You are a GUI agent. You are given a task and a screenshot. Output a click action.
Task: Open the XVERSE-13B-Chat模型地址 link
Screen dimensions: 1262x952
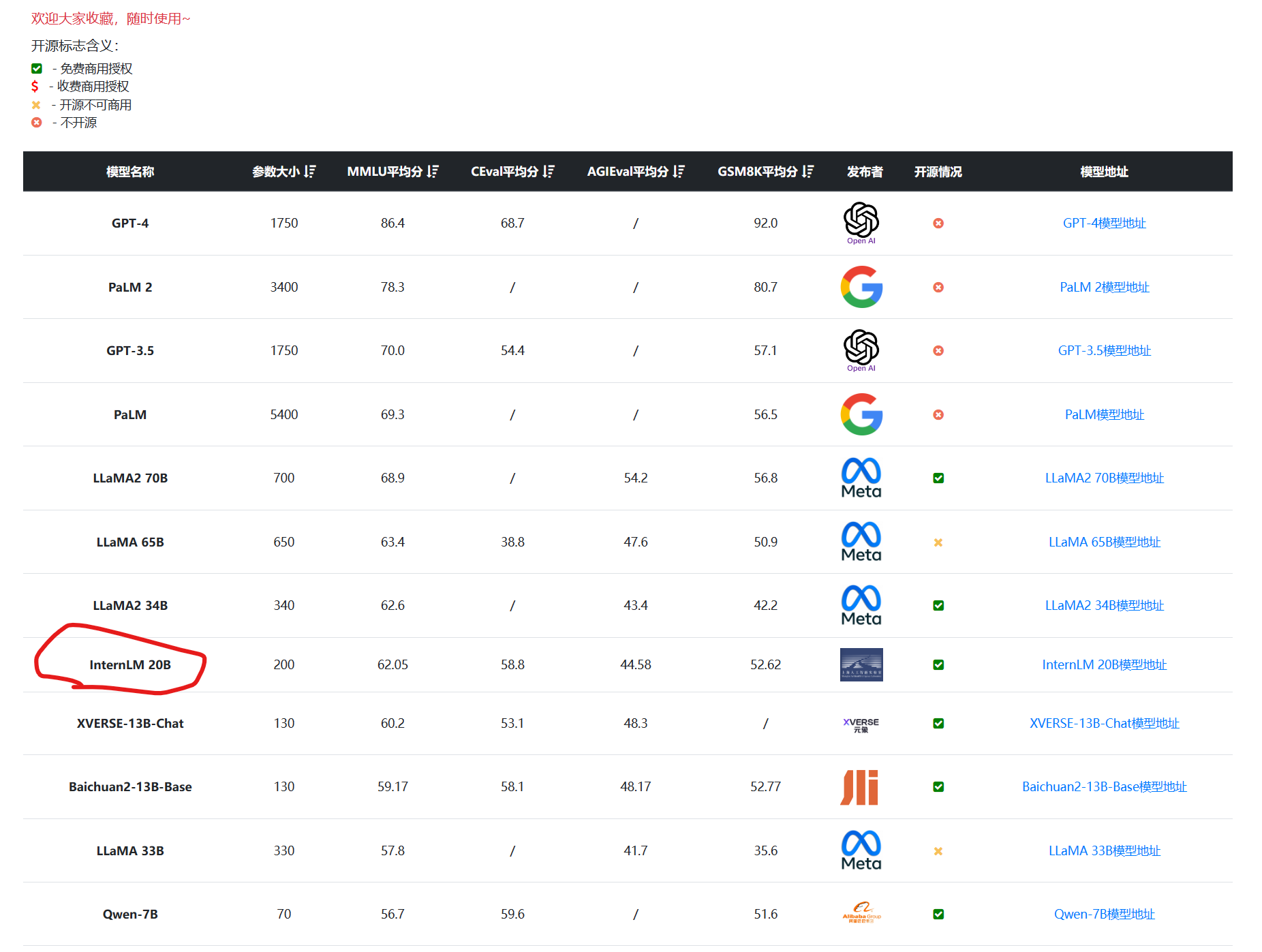[1104, 723]
